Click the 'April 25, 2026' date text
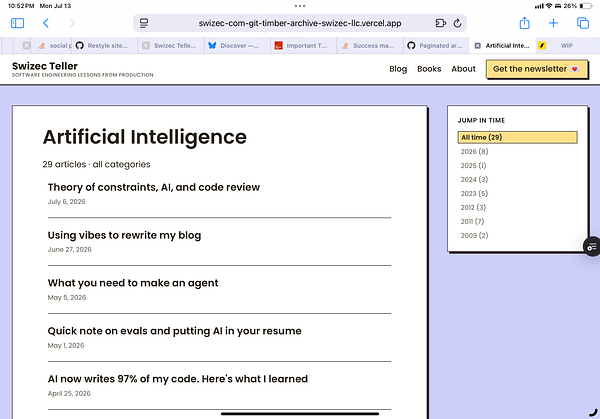This screenshot has height=419, width=600. point(69,393)
